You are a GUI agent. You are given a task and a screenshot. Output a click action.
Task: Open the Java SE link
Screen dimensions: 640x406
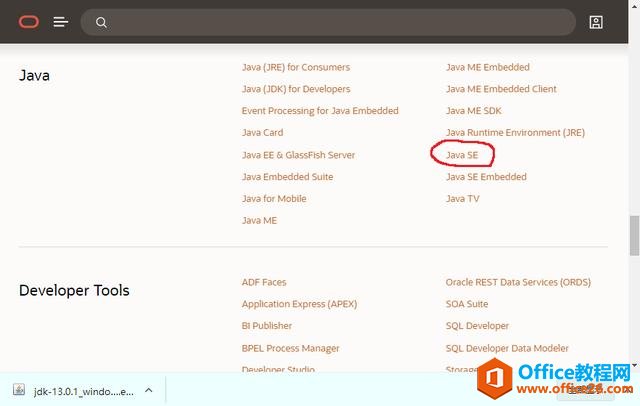[462, 155]
